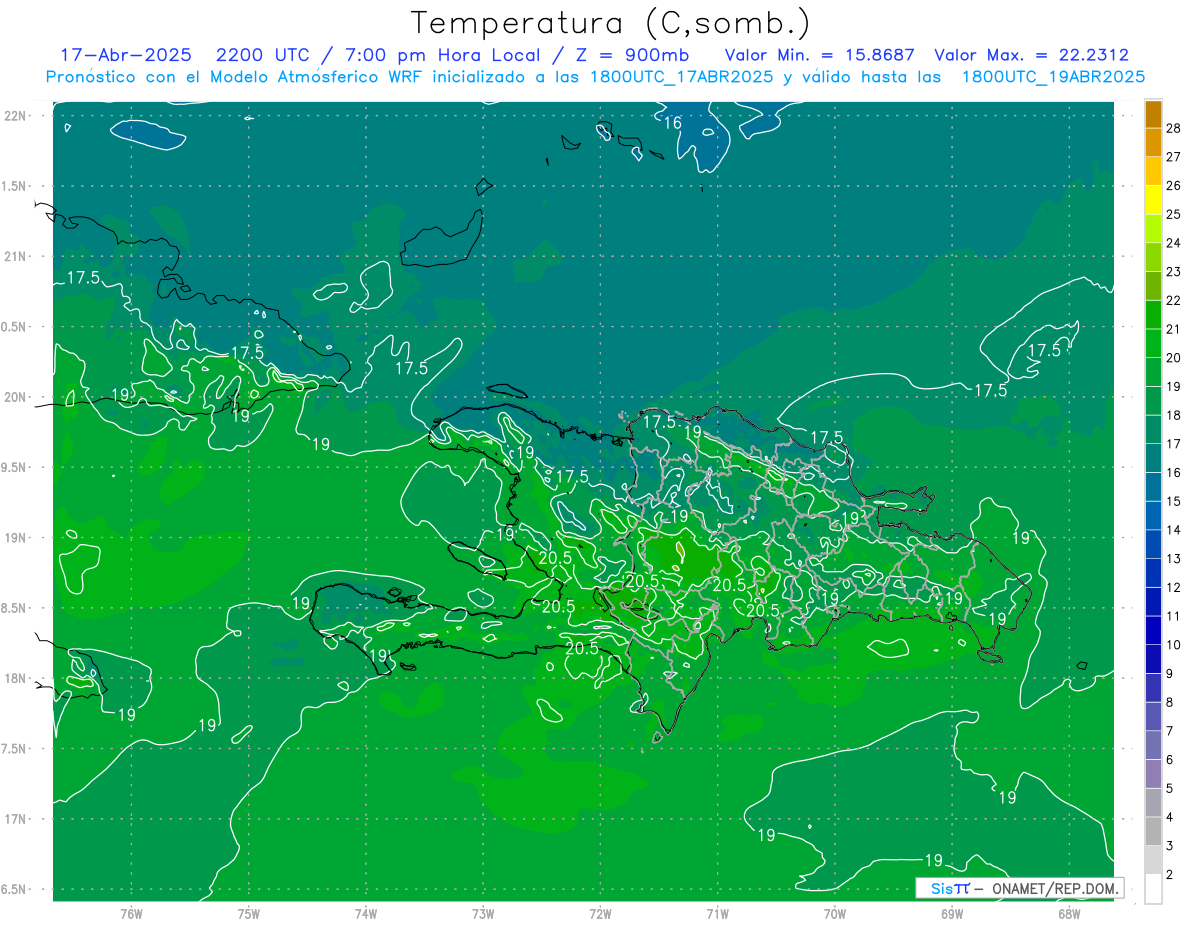Image resolution: width=1200 pixels, height=927 pixels.
Task: Select the "73W" longitude label
Action: click(x=483, y=914)
